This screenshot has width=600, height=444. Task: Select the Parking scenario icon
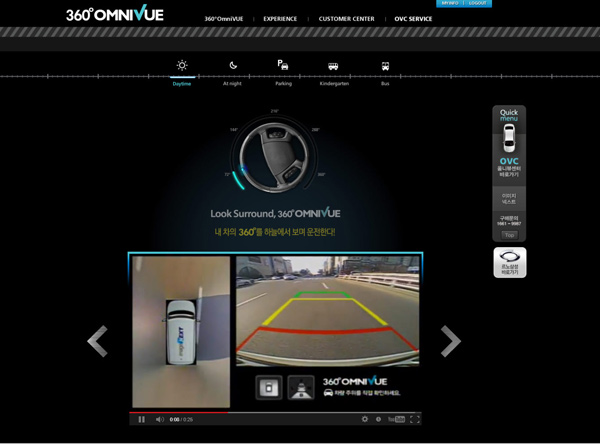pyautogui.click(x=283, y=65)
